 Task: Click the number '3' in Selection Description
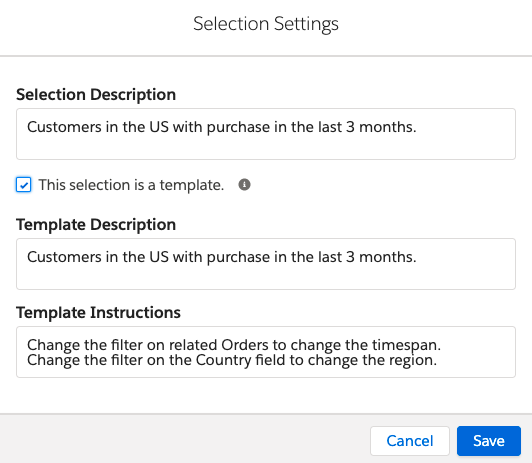click(x=350, y=127)
